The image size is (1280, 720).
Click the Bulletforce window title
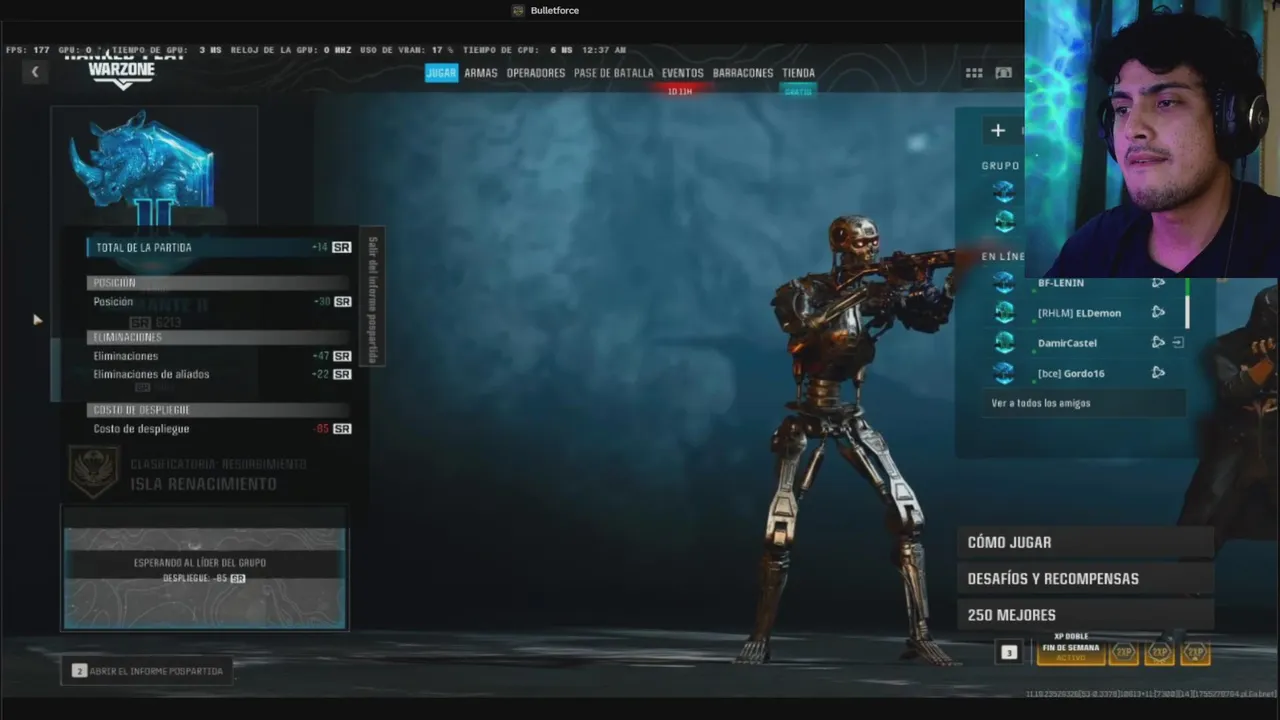pos(554,11)
